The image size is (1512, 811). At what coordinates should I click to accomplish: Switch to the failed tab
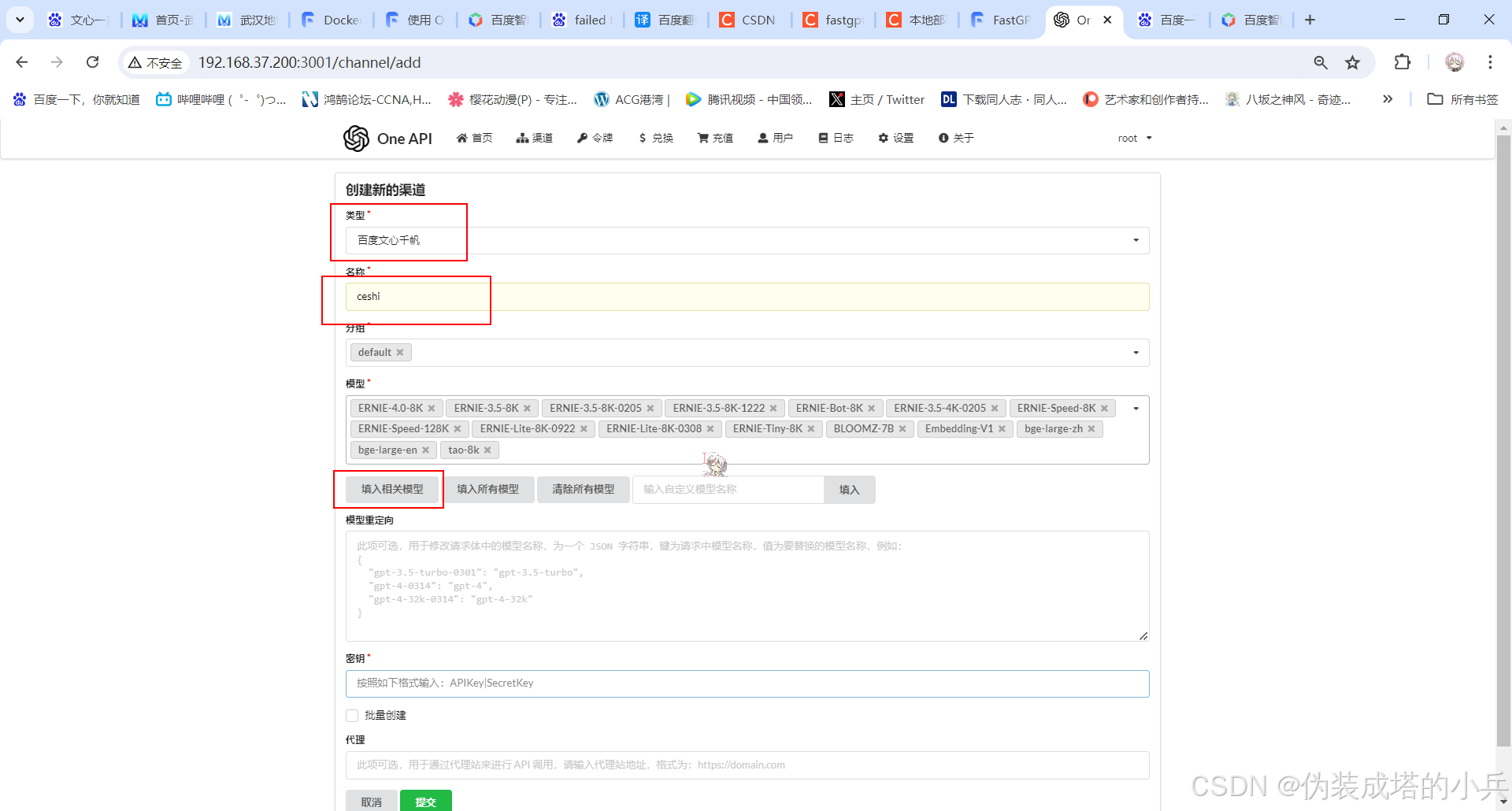tap(583, 20)
